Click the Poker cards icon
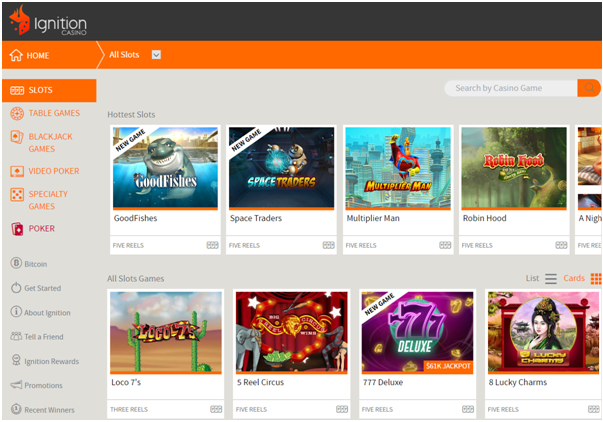Screen dimensions: 603x422 point(17,229)
